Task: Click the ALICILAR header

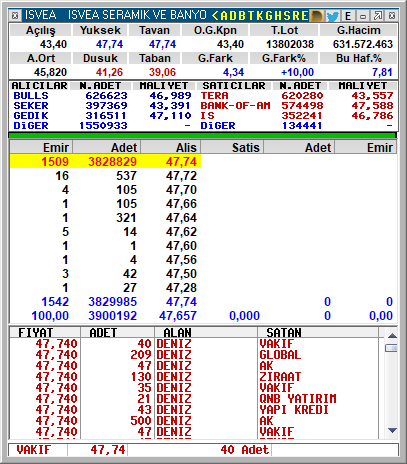Action: click(x=39, y=86)
